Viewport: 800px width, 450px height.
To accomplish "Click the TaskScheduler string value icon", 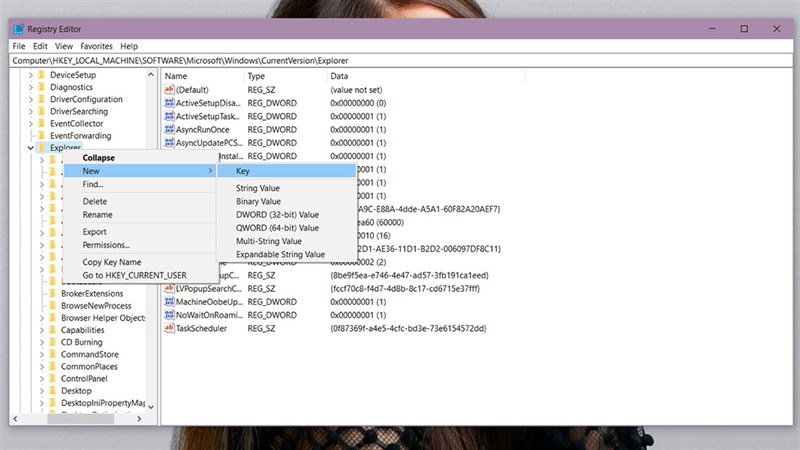I will (x=169, y=329).
